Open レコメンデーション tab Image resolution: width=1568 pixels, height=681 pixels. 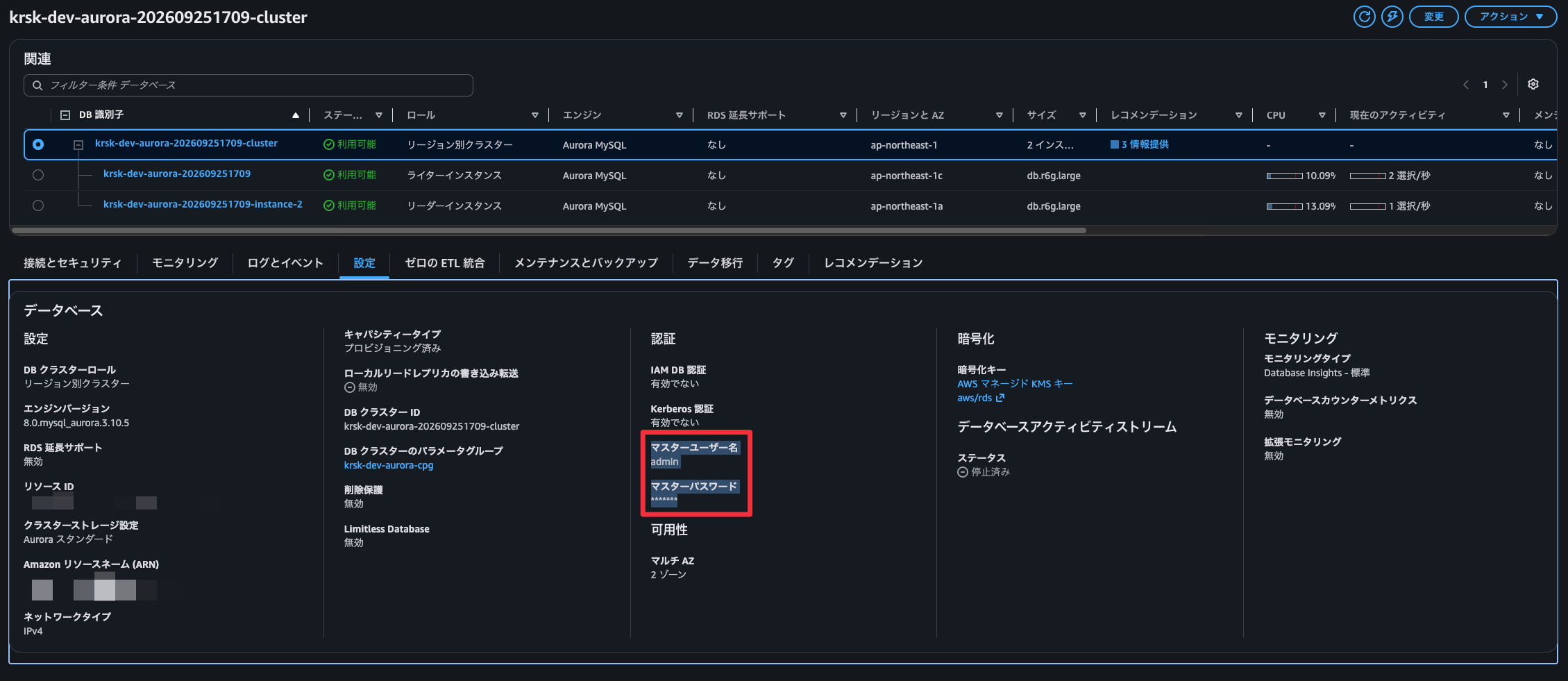point(873,263)
